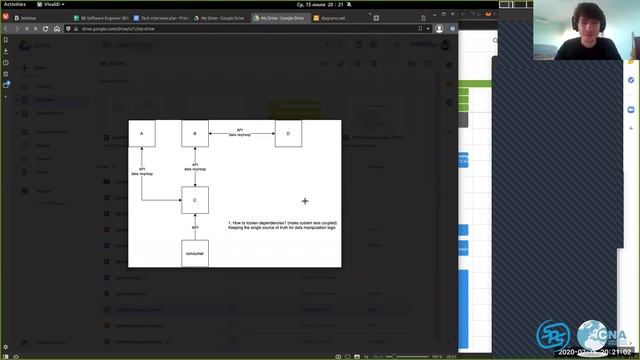This screenshot has width=640, height=360.
Task: Open the browser home page icon
Action: click(x=57, y=29)
